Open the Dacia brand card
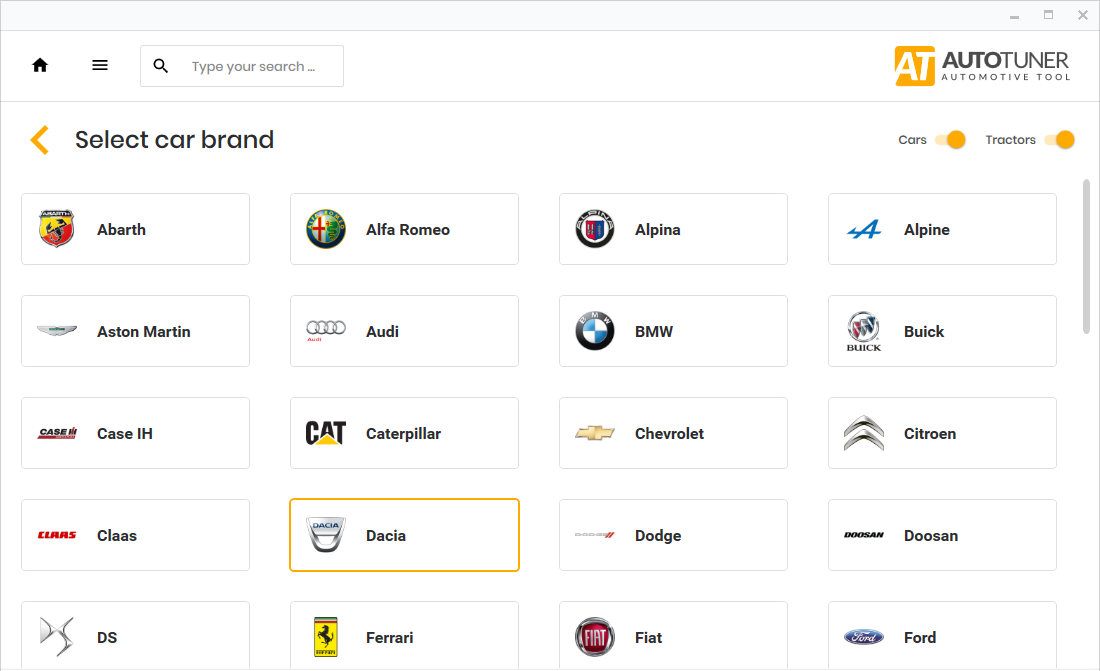 coord(404,535)
